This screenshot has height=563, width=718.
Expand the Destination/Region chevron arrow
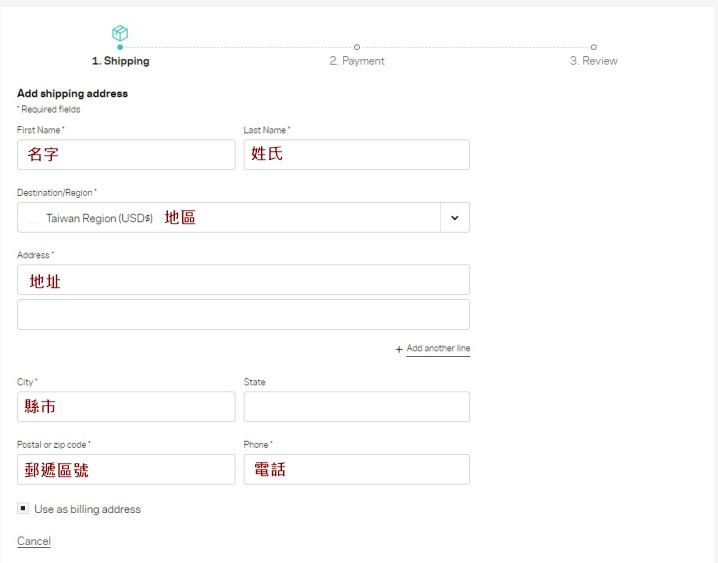click(455, 217)
